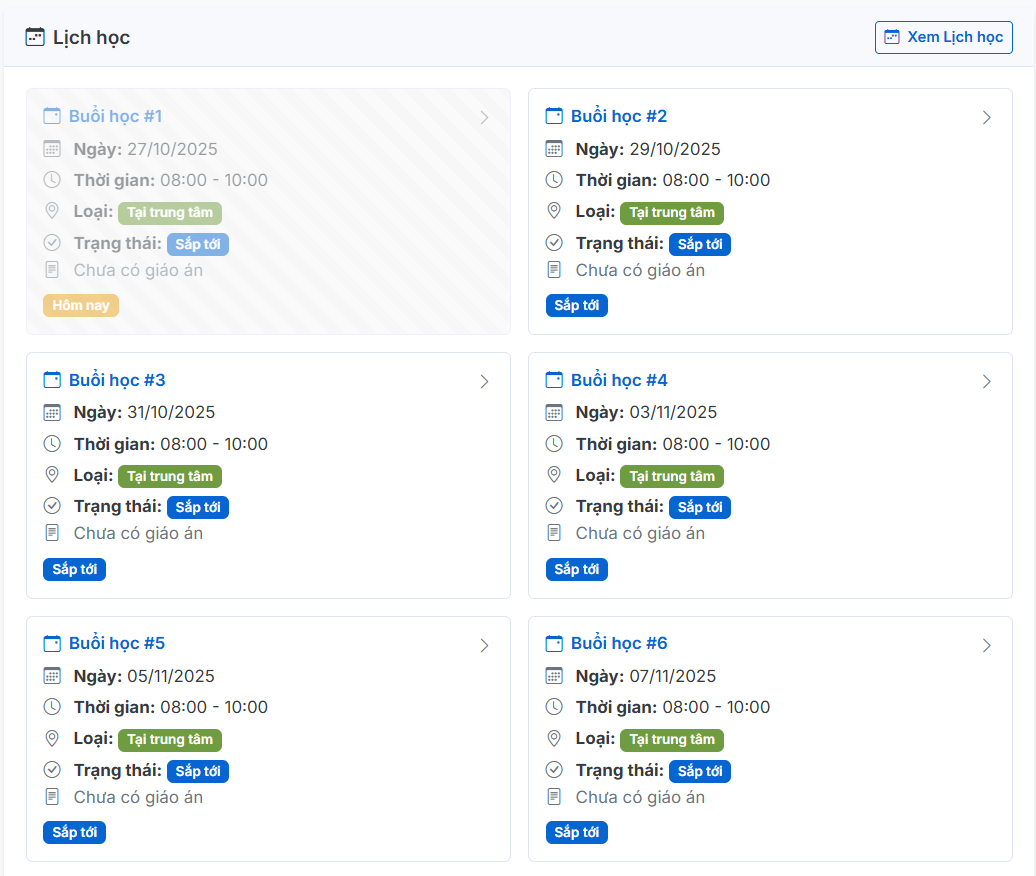Screen dimensions: 1036x876
Task: Open the Buổi học #3 title link
Action: pos(117,380)
